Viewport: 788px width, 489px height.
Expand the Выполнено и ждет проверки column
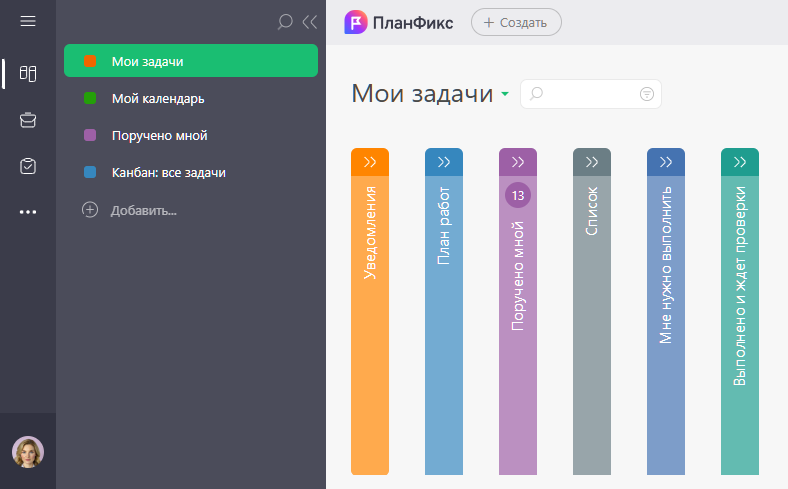[740, 162]
